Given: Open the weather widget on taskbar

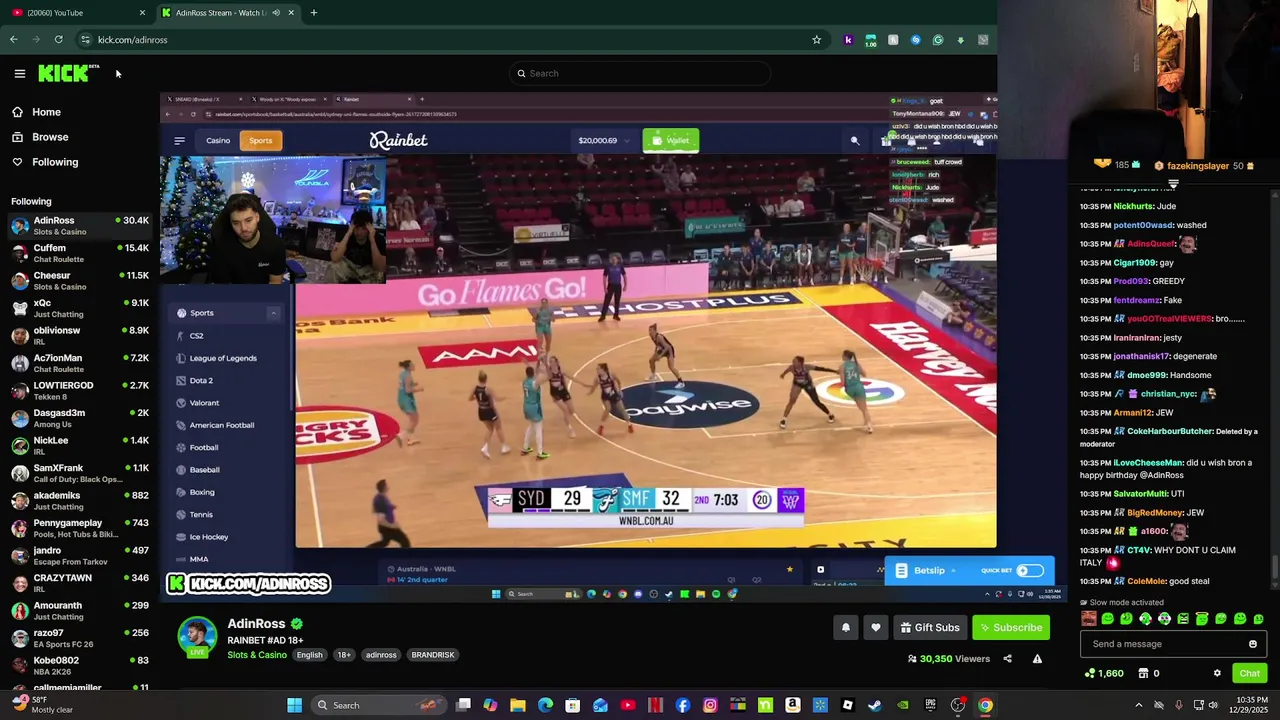Looking at the screenshot, I should (x=42, y=705).
